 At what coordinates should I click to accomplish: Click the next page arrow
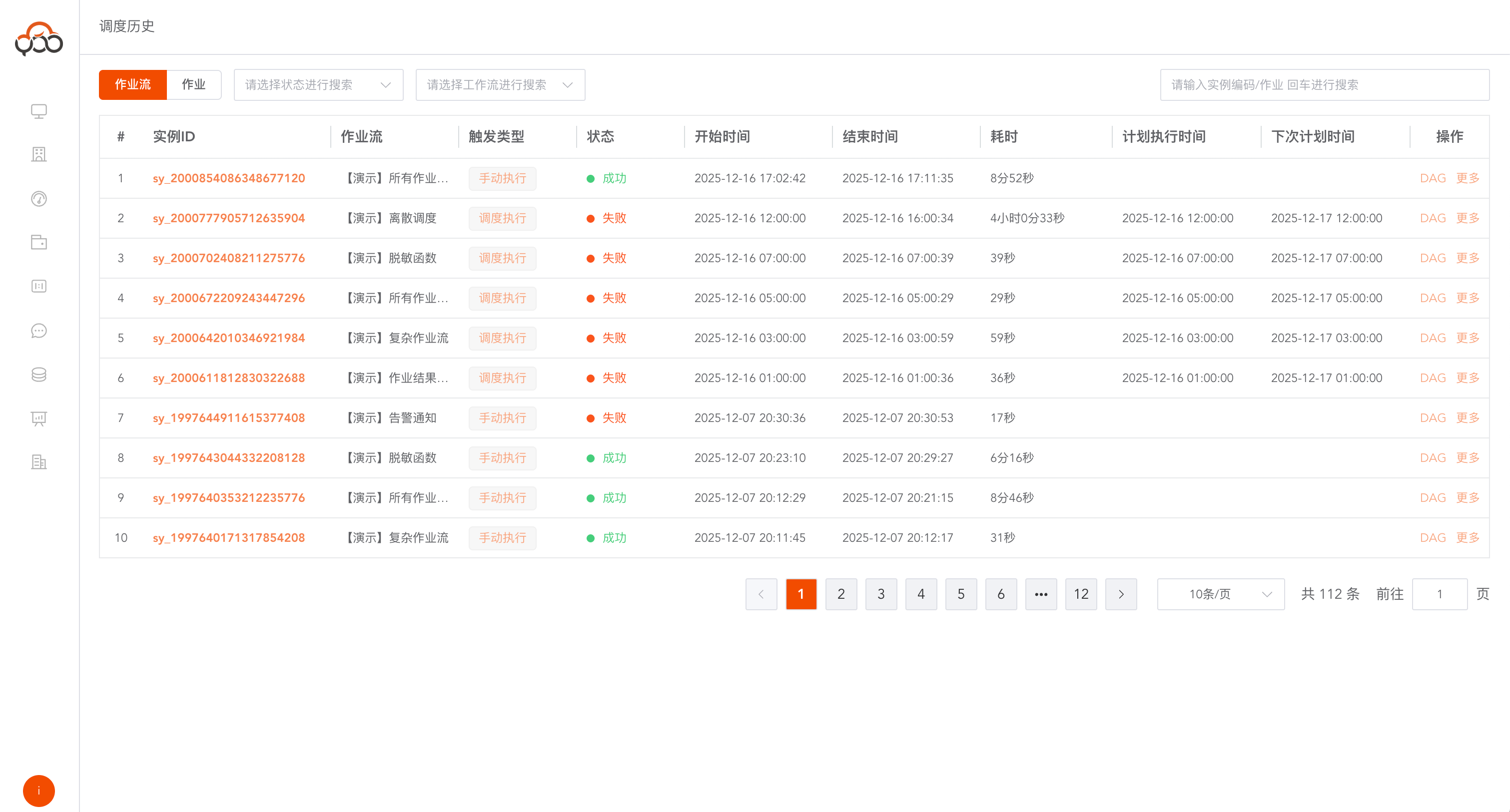[1121, 594]
